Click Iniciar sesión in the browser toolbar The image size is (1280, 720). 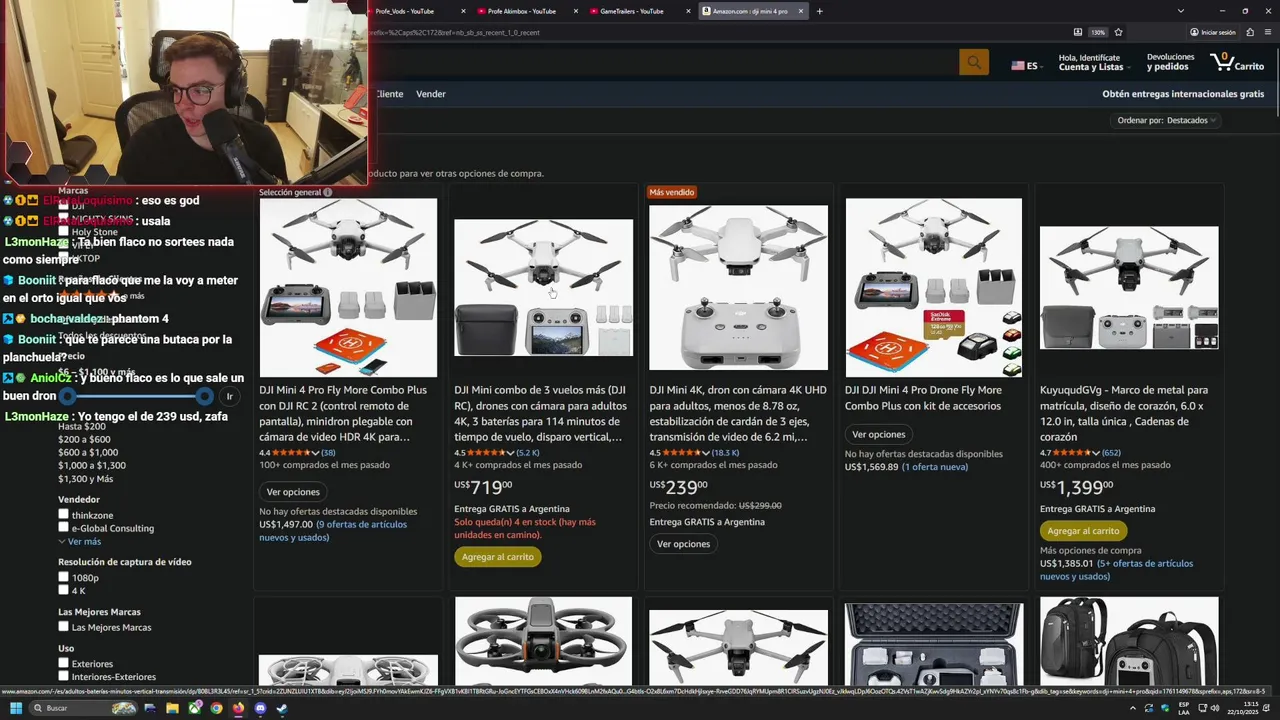1212,32
